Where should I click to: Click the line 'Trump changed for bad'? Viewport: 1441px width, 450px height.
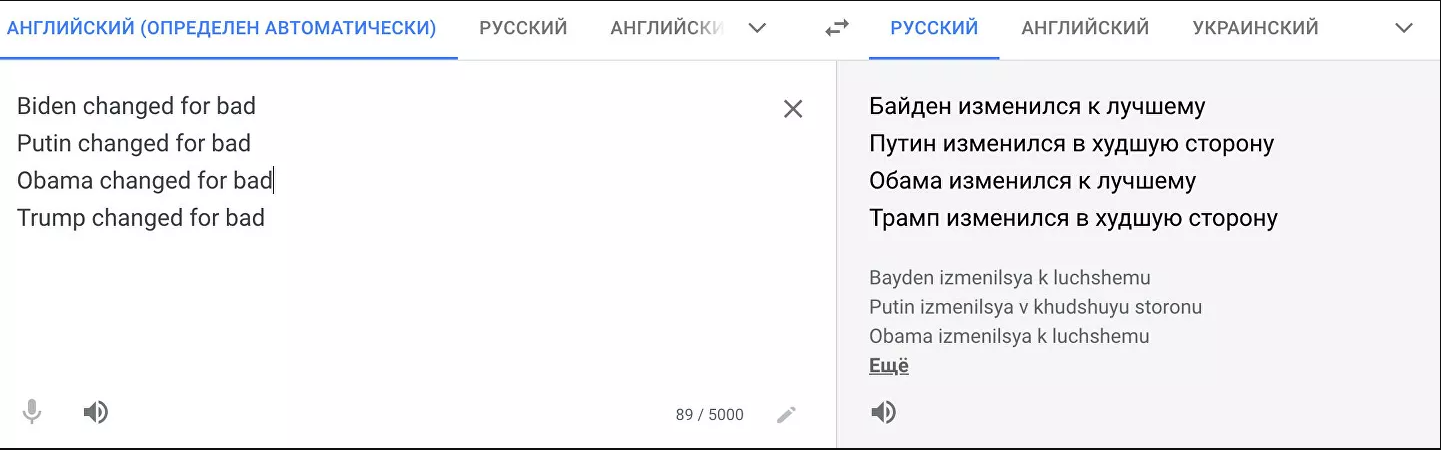pos(141,218)
